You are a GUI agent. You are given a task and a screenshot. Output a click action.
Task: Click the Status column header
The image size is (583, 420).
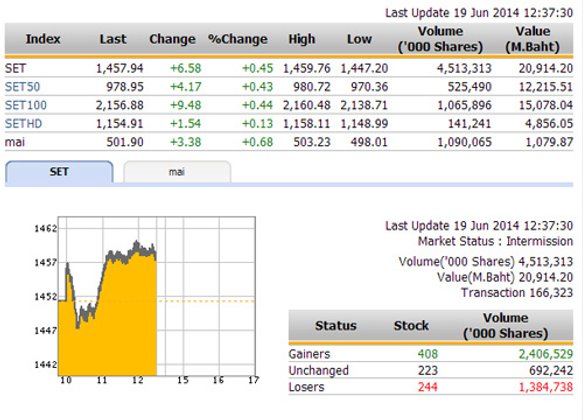(x=336, y=326)
